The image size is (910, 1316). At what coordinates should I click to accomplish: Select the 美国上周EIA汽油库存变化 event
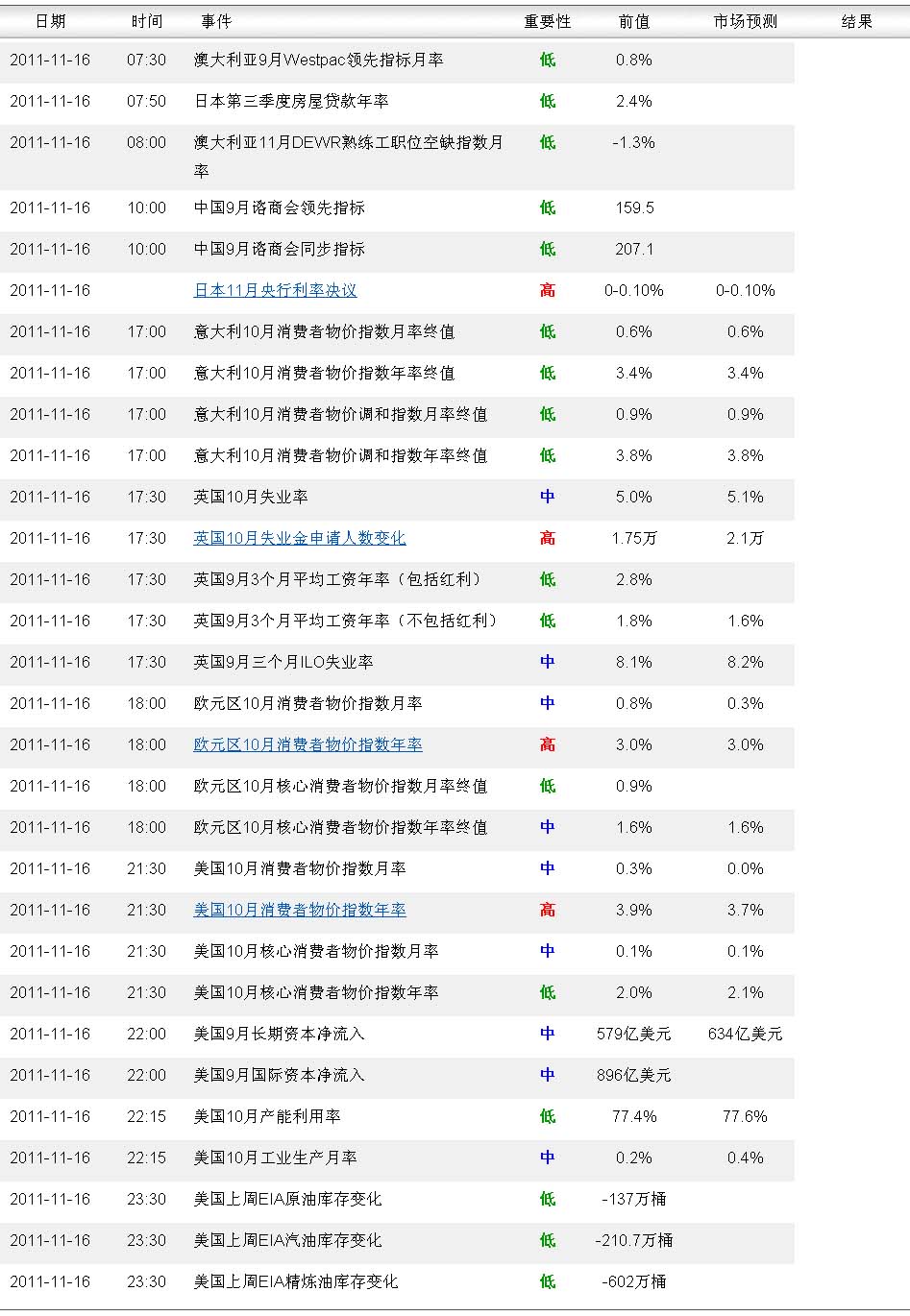287,1240
